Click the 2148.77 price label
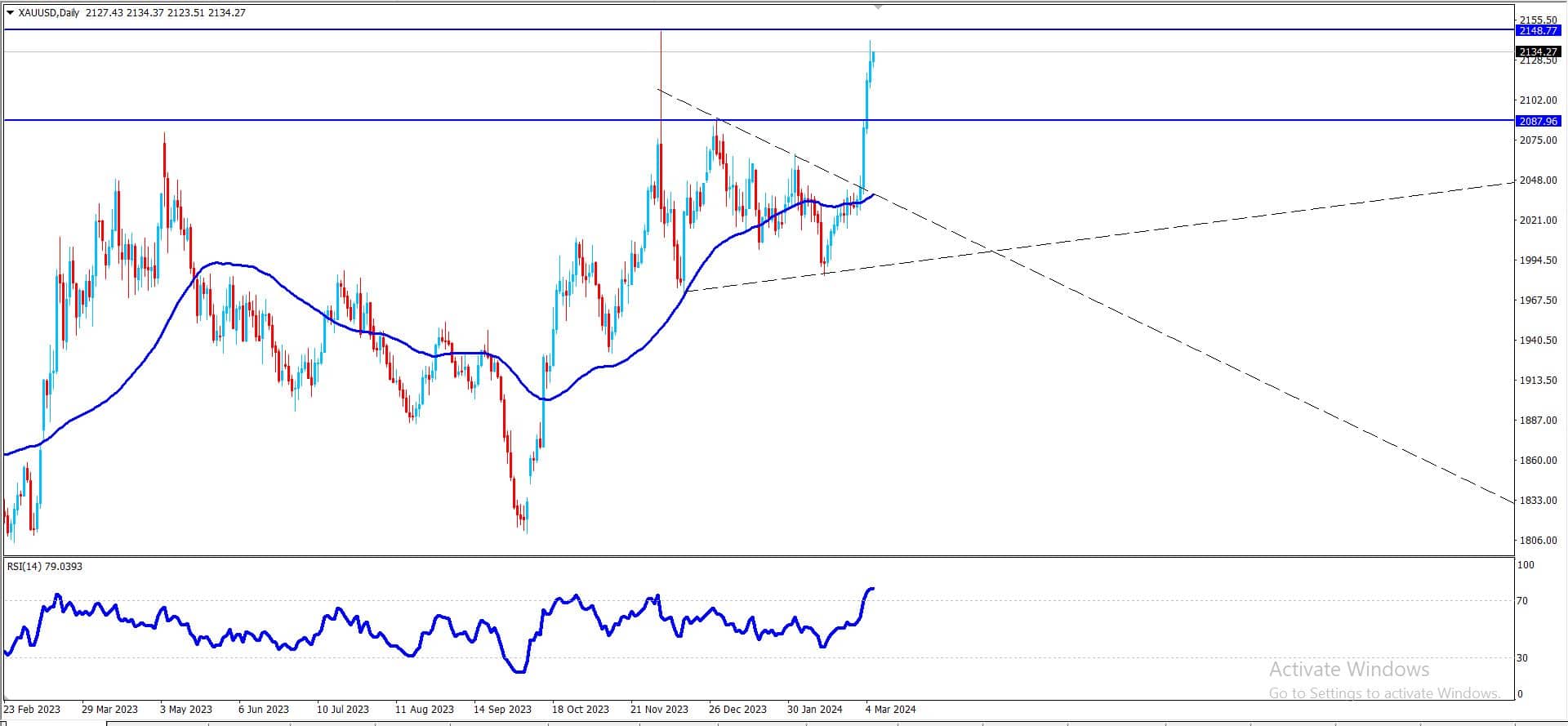The width and height of the screenshot is (1568, 726). [1538, 30]
